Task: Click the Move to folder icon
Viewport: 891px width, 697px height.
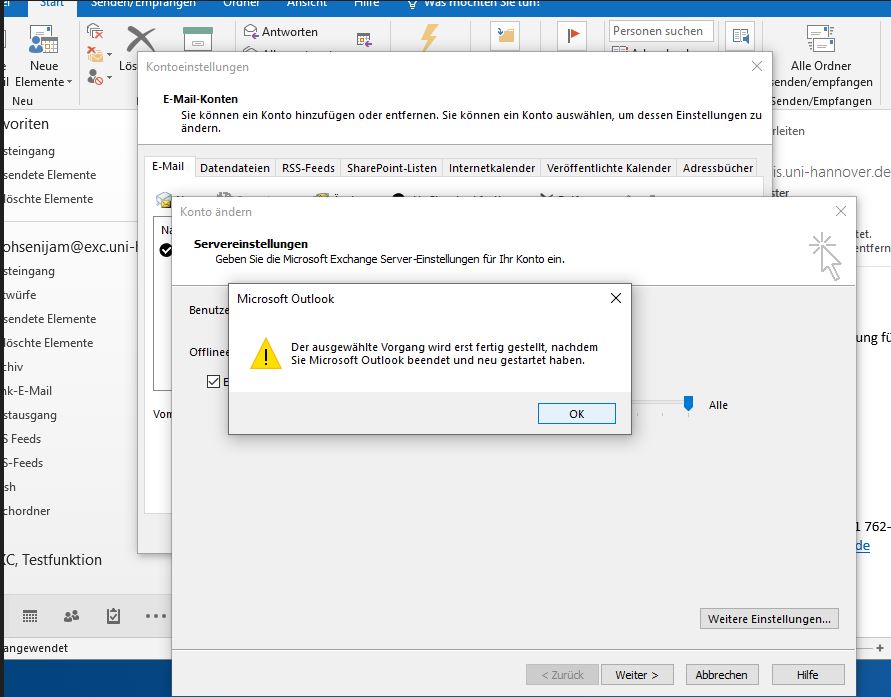Action: point(505,36)
